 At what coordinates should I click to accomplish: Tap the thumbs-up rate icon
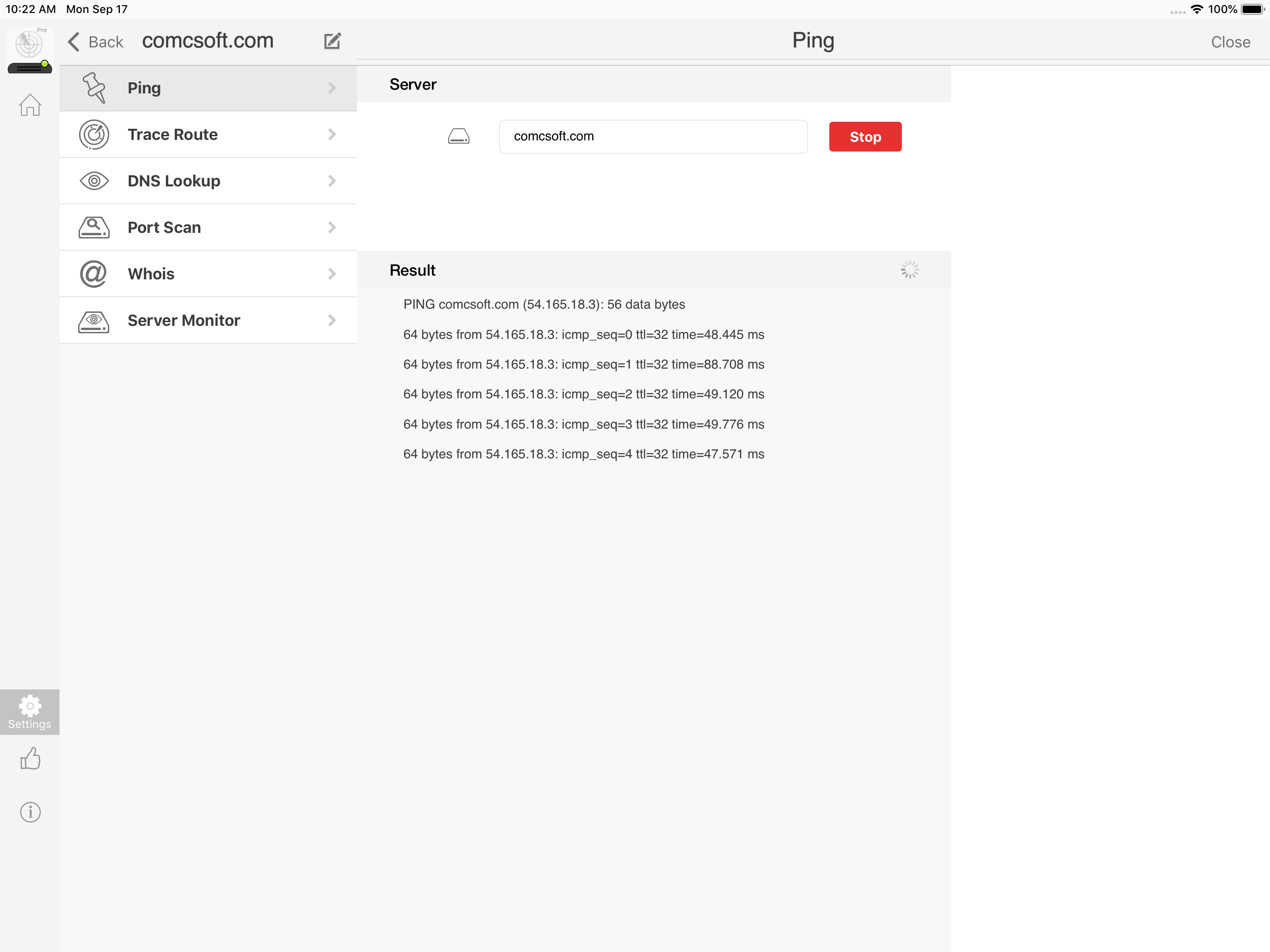[x=30, y=759]
